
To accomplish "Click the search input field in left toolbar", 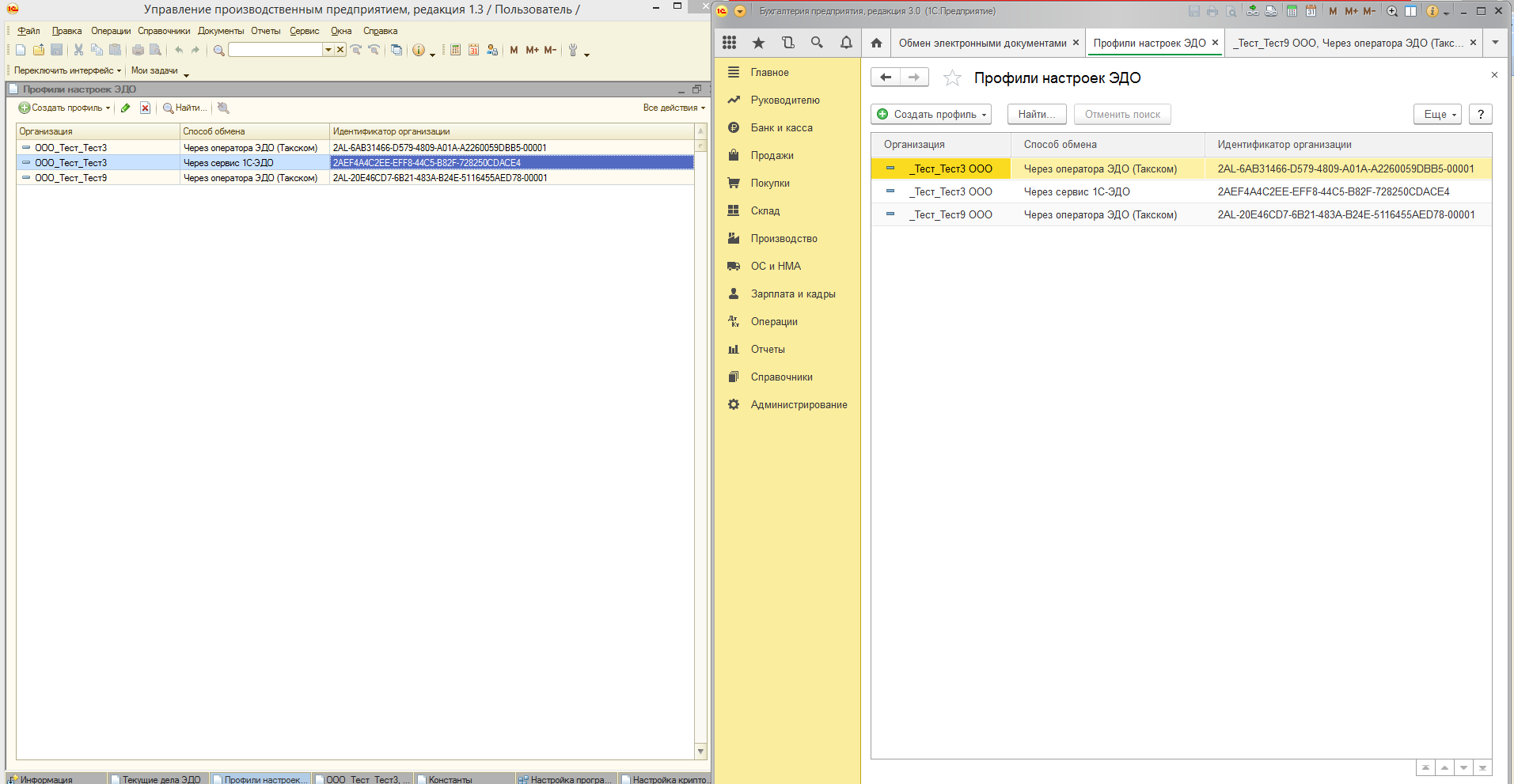I will [x=275, y=50].
